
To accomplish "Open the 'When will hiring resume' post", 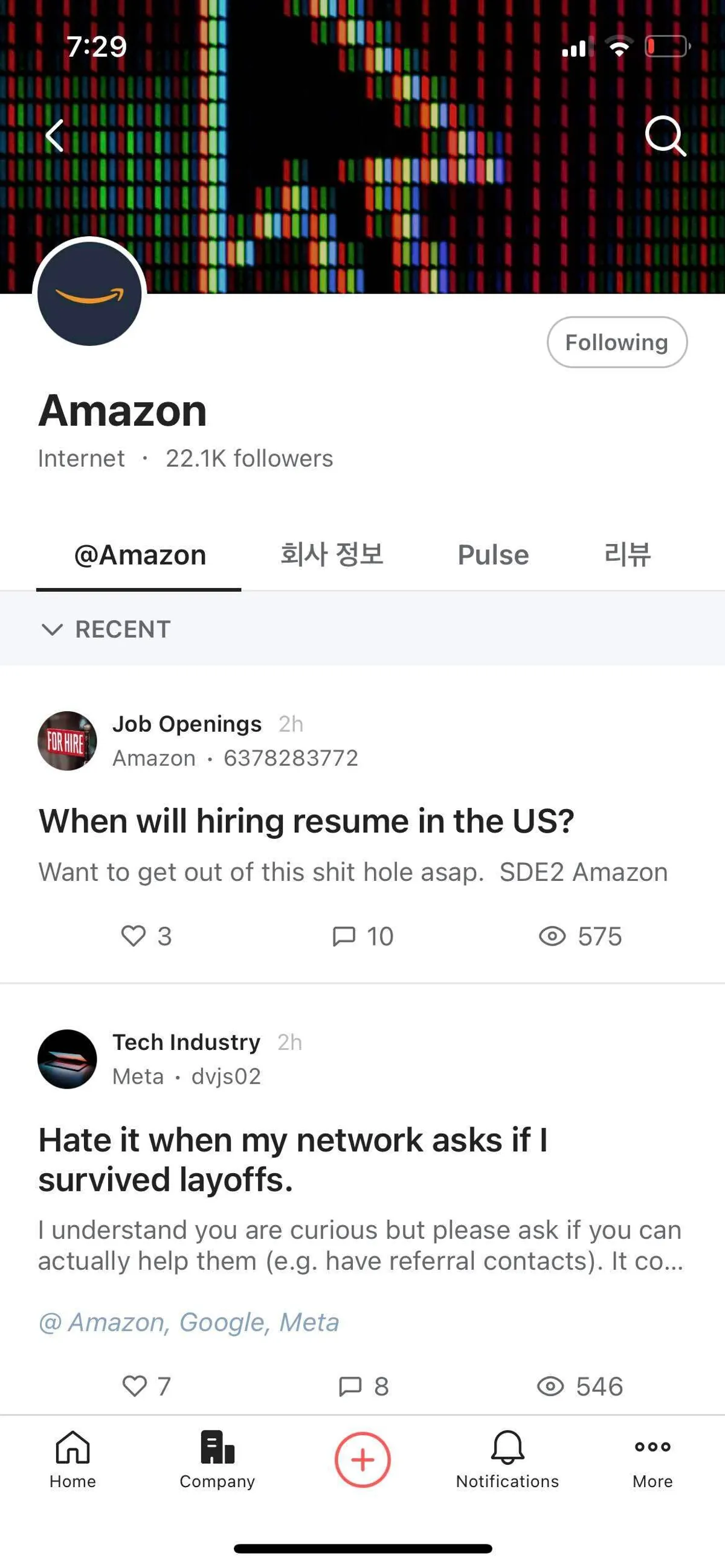I will pyautogui.click(x=306, y=821).
